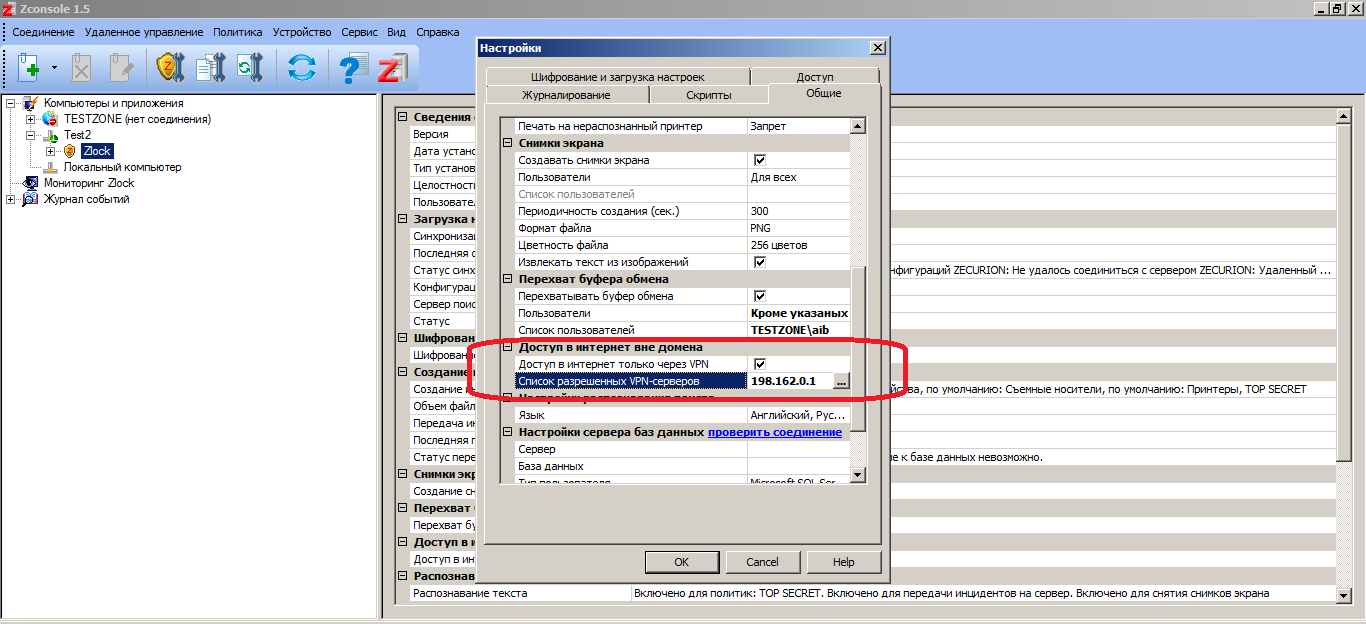Toggle Перехватывать буфер обмена checkbox

759,296
